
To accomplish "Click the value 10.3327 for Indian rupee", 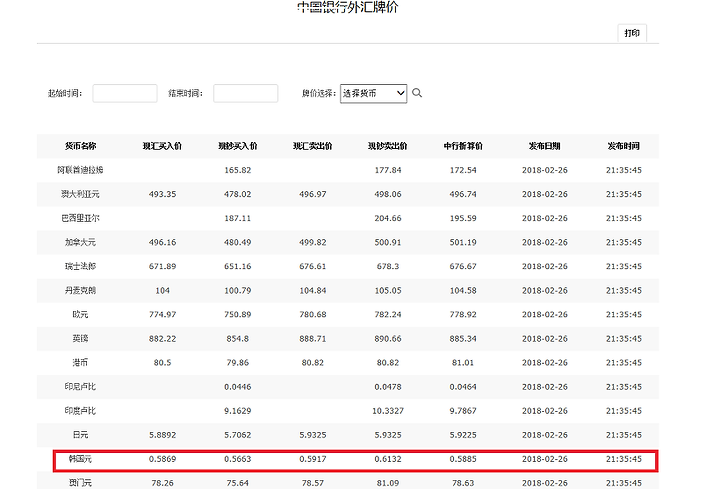I will coord(388,410).
